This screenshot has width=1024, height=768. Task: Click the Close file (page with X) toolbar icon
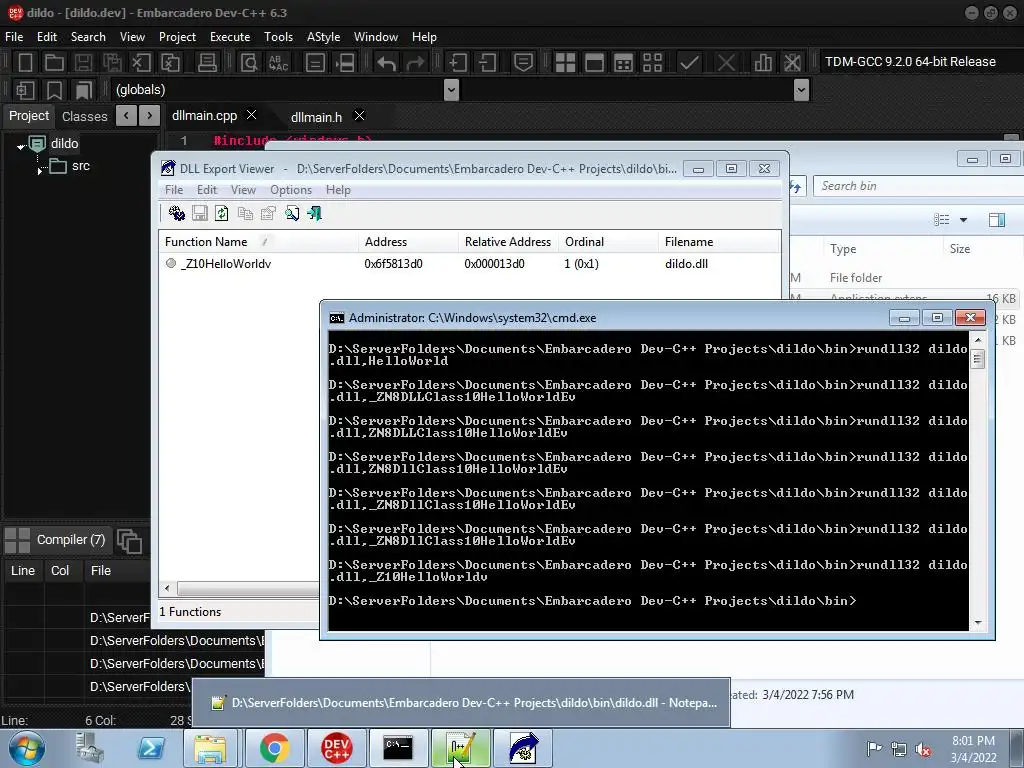coord(141,63)
